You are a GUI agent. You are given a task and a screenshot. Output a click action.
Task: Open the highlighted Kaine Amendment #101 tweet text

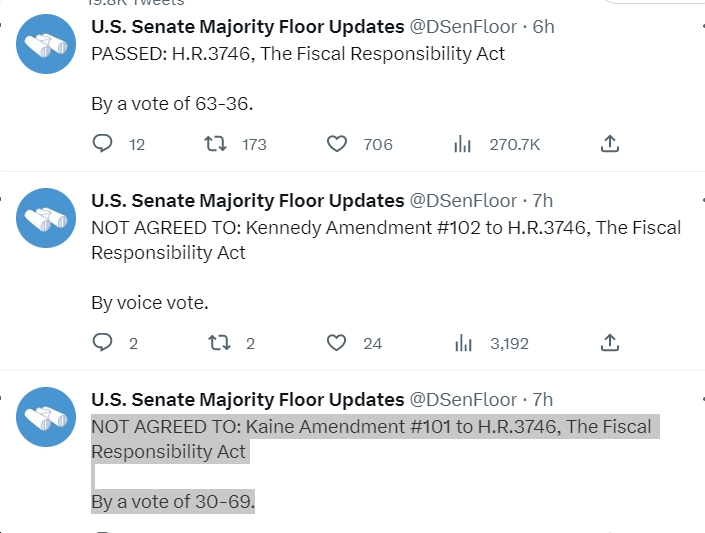[x=375, y=464]
